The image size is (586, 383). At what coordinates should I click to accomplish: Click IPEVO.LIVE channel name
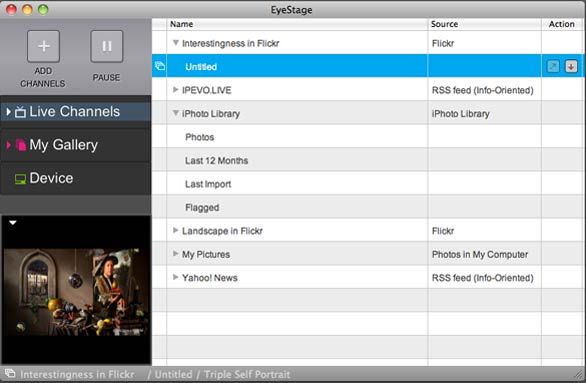[207, 90]
